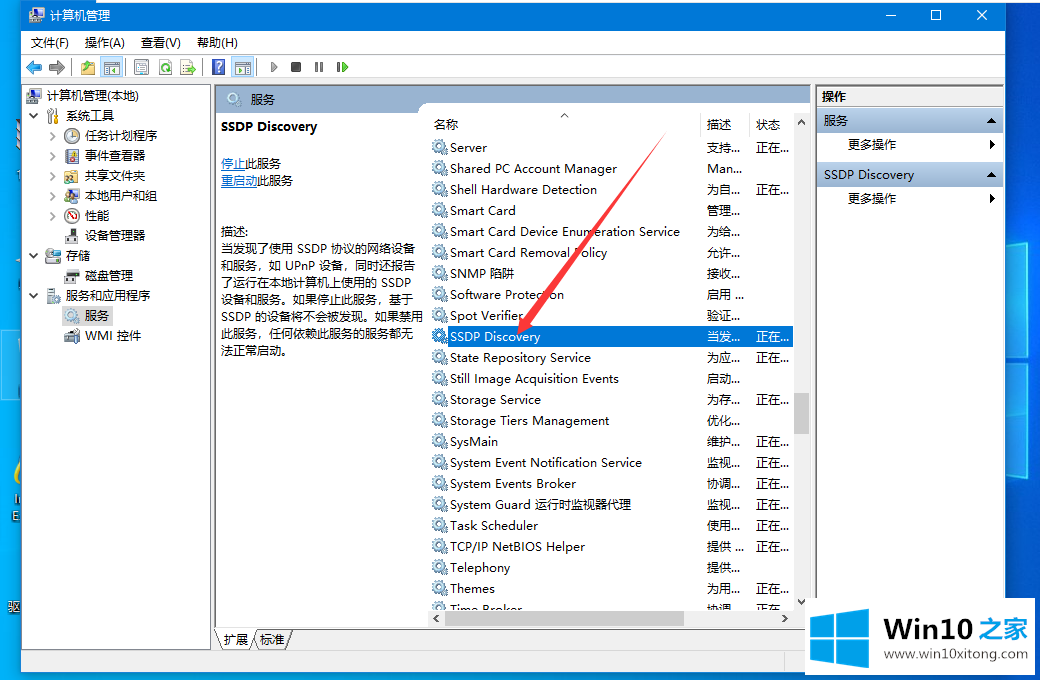Select Local Users and Groups (本地用户和组)
1040x680 pixels.
(121, 196)
